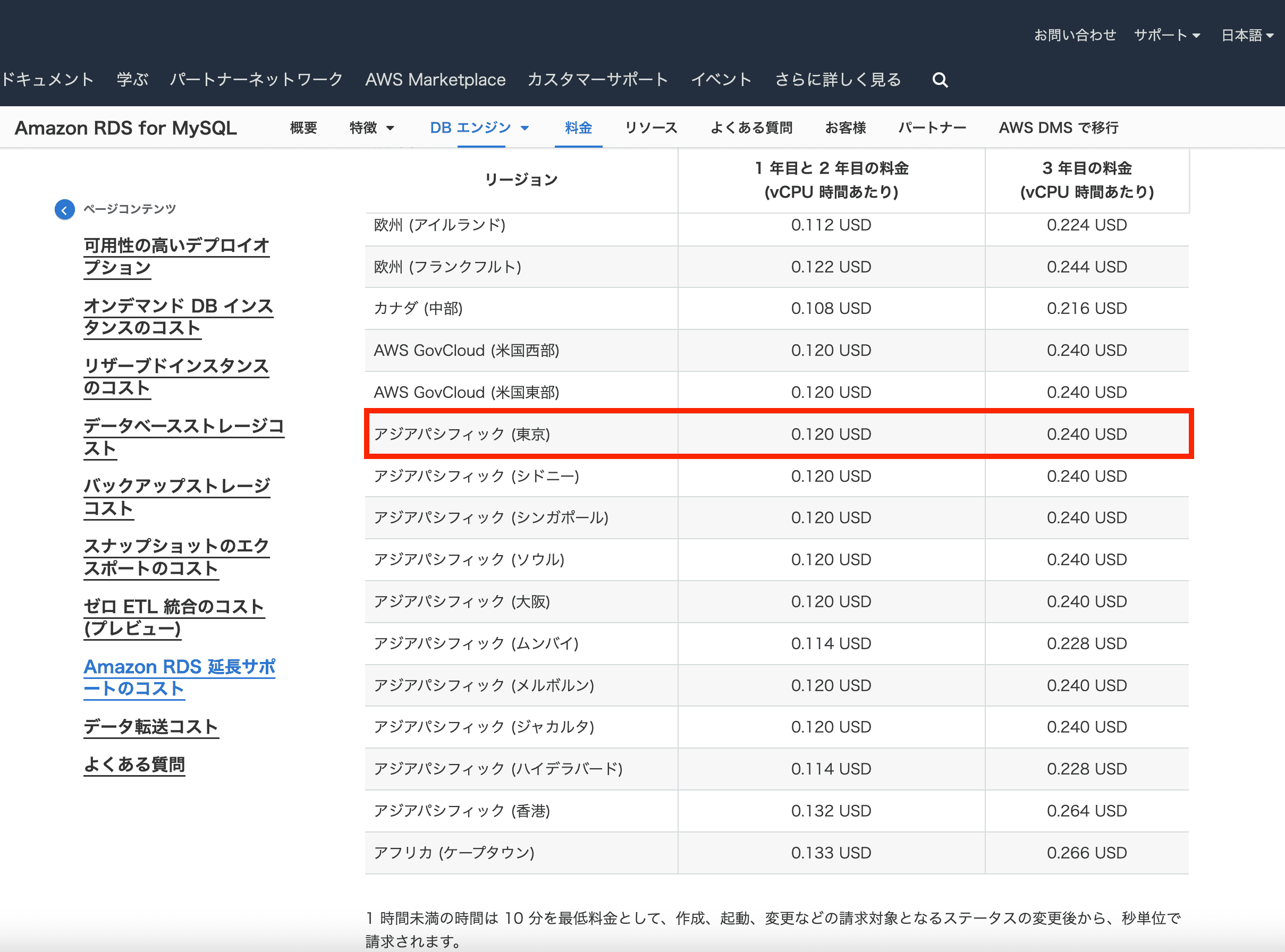This screenshot has width=1285, height=952.
Task: Select the アジアパシフィック (ムンバイ) row label
Action: tap(476, 643)
